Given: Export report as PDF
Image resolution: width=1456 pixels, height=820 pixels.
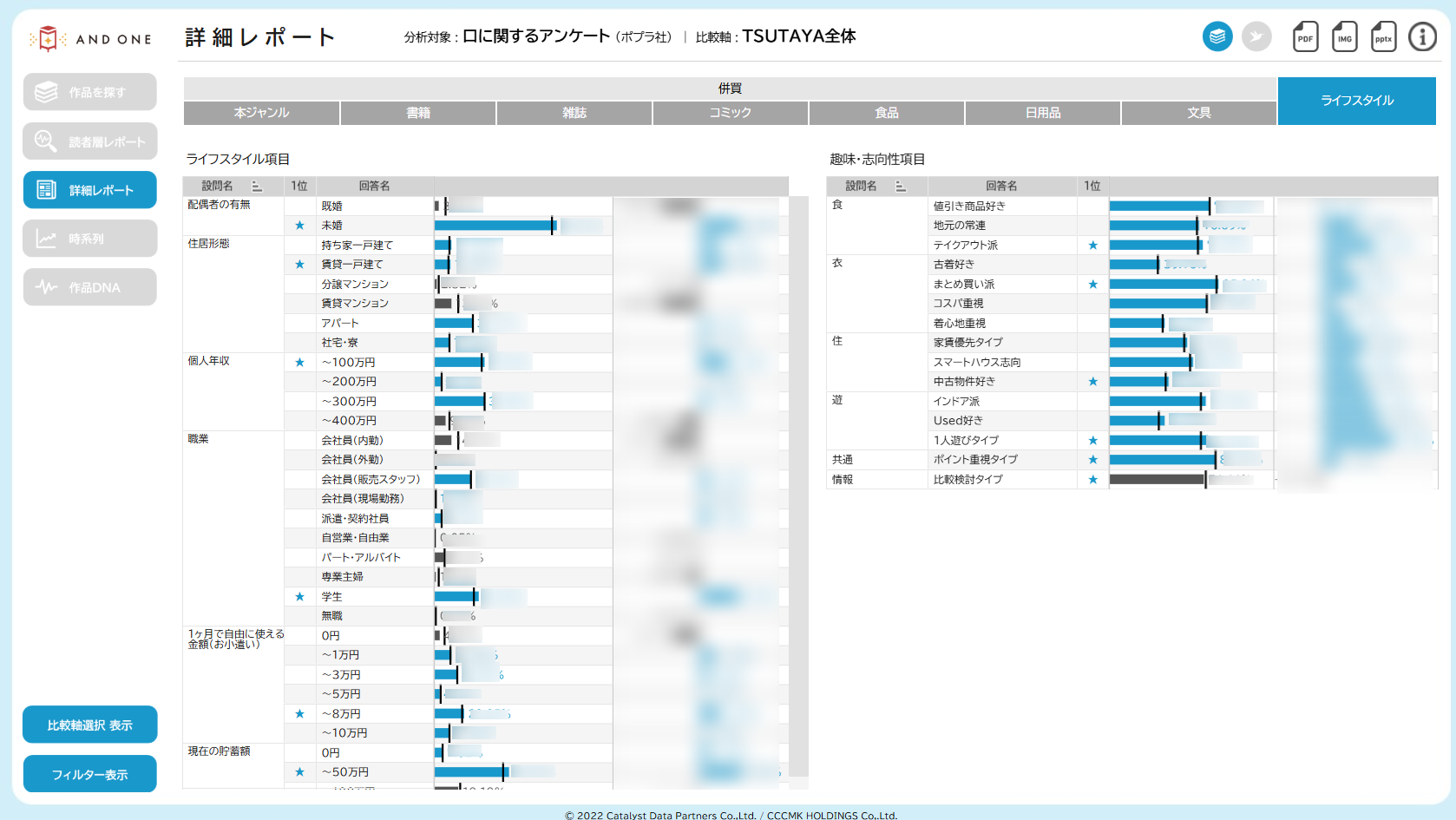Looking at the screenshot, I should pos(1305,36).
